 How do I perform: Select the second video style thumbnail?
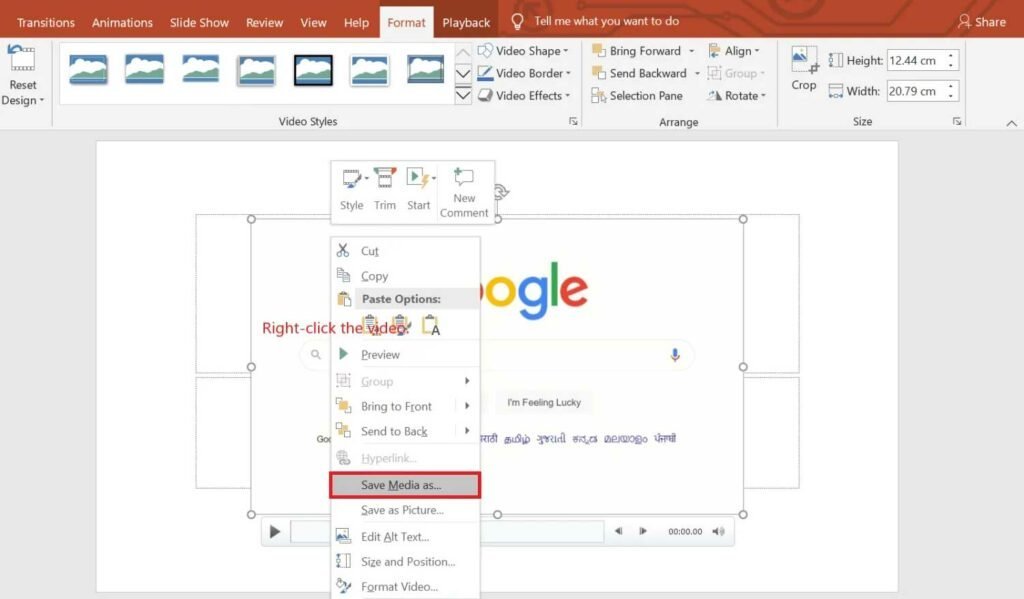pos(144,70)
